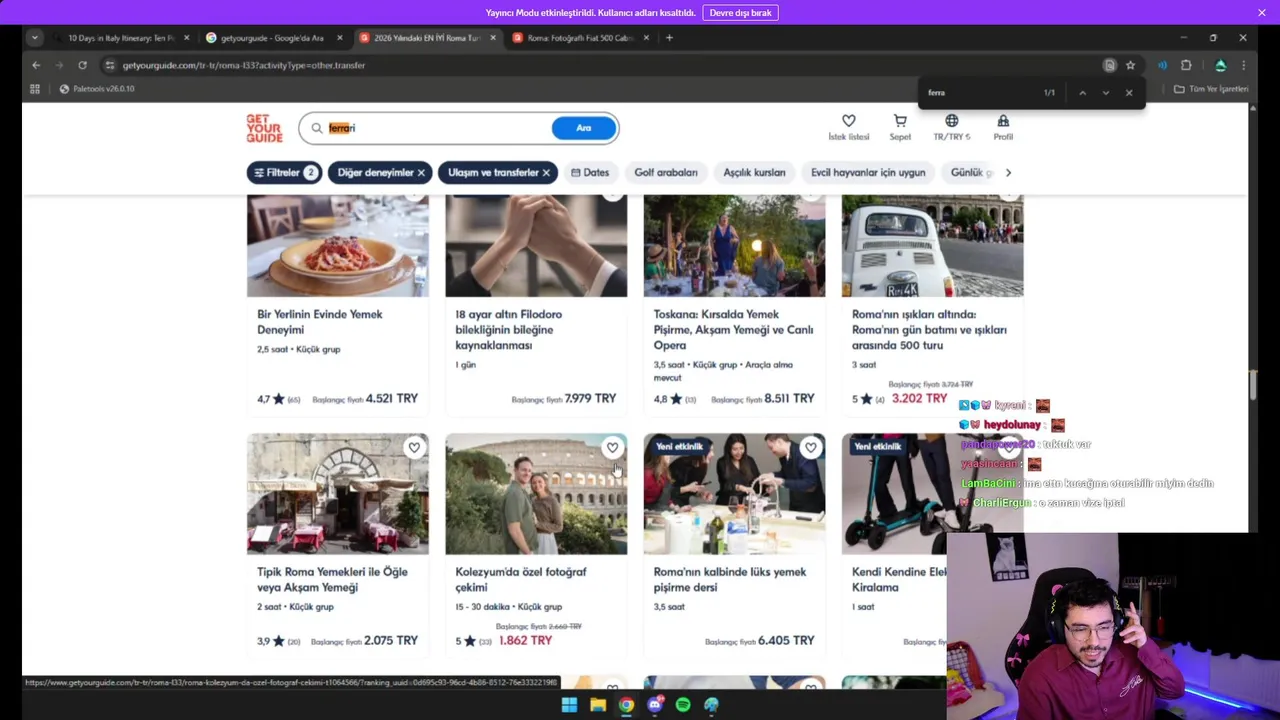Open the Fiat 500 tour image
Viewport: 1280px width, 720px height.
pyautogui.click(x=932, y=246)
